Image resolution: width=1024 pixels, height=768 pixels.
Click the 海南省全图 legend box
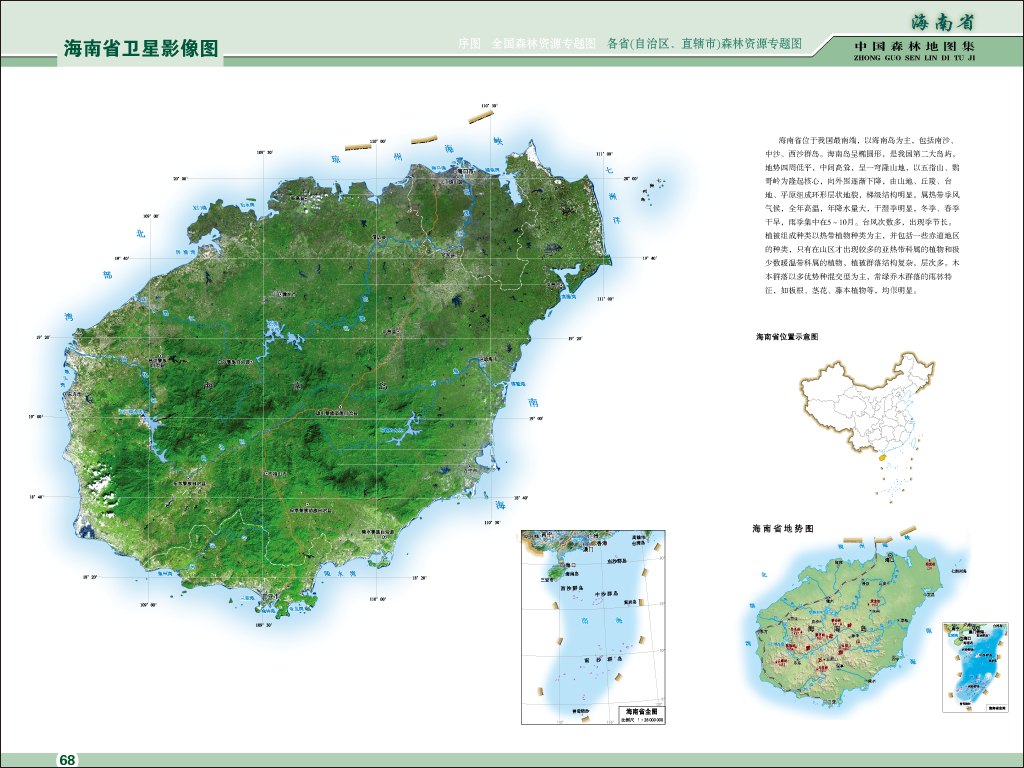[641, 714]
